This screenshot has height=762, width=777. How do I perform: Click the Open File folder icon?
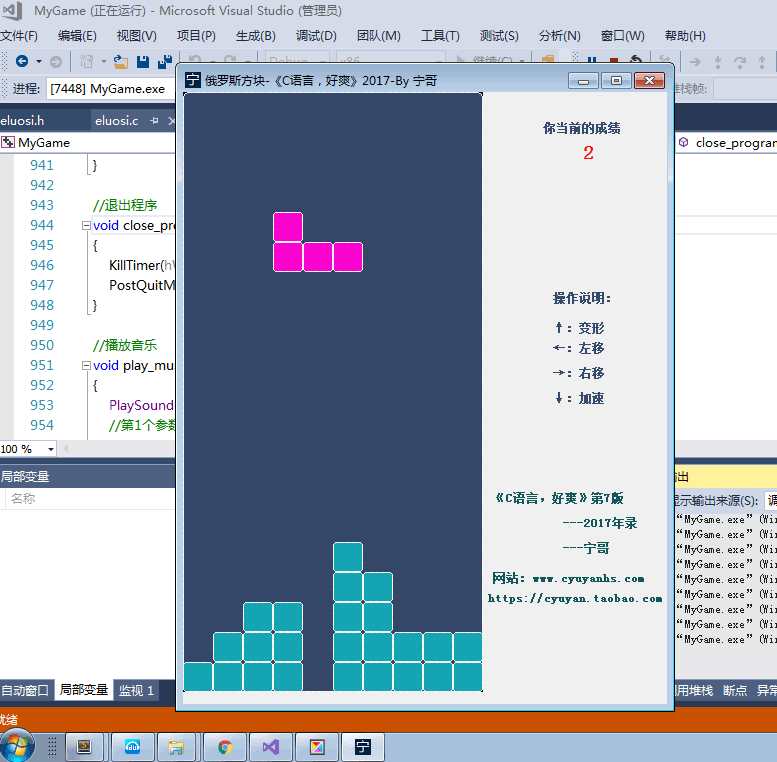tap(121, 61)
